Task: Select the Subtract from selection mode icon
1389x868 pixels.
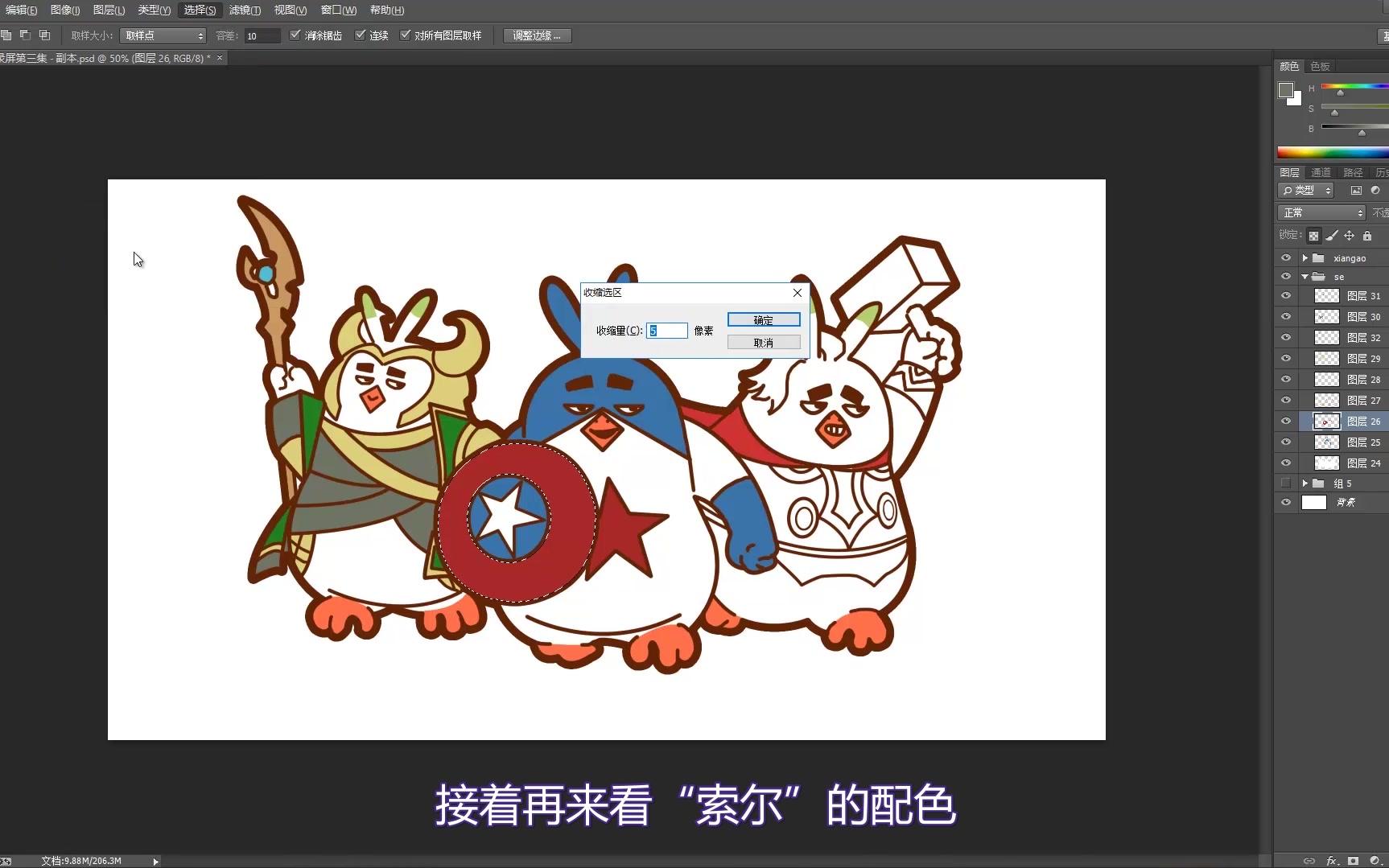Action: (x=25, y=35)
